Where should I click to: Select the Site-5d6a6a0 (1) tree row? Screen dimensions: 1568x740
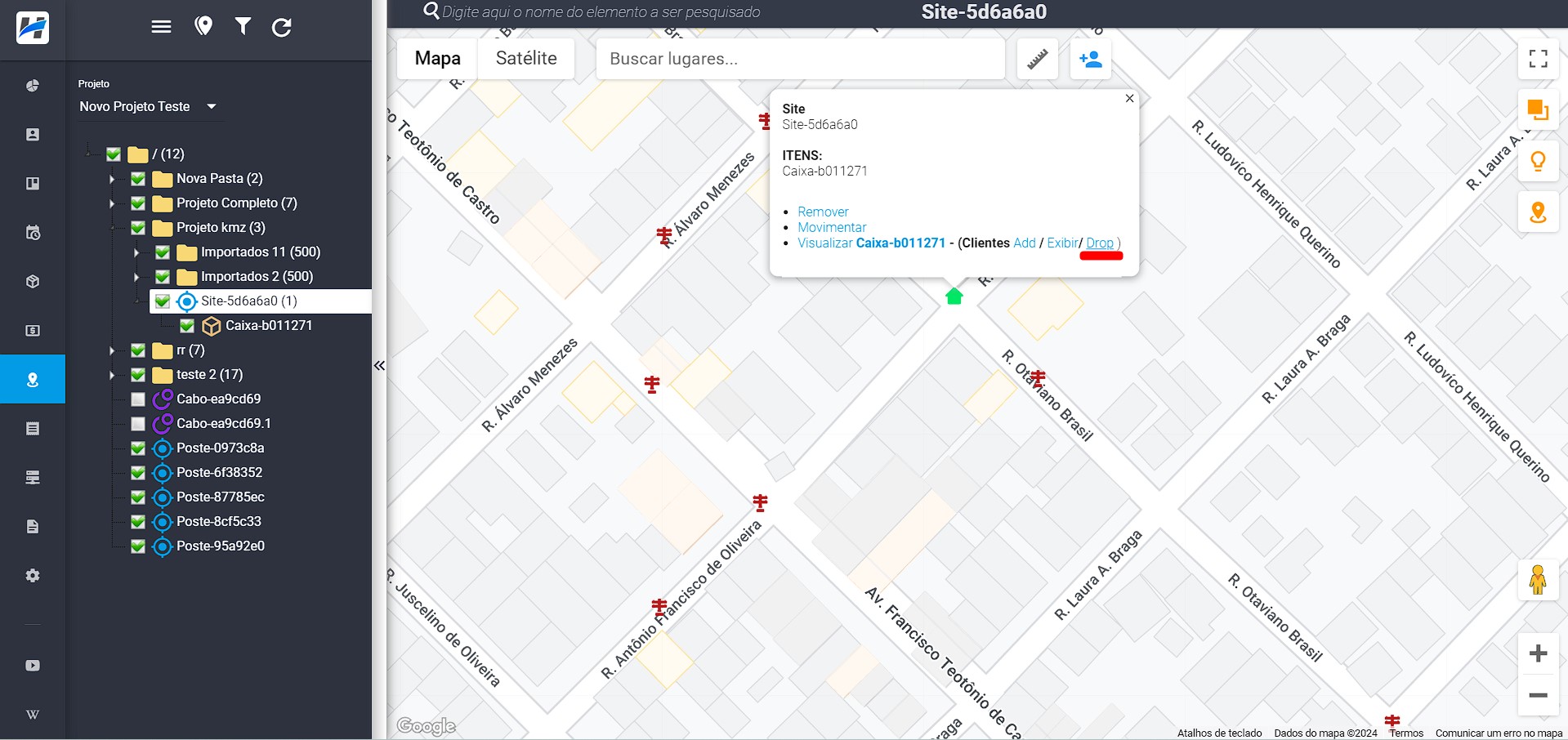[261, 301]
